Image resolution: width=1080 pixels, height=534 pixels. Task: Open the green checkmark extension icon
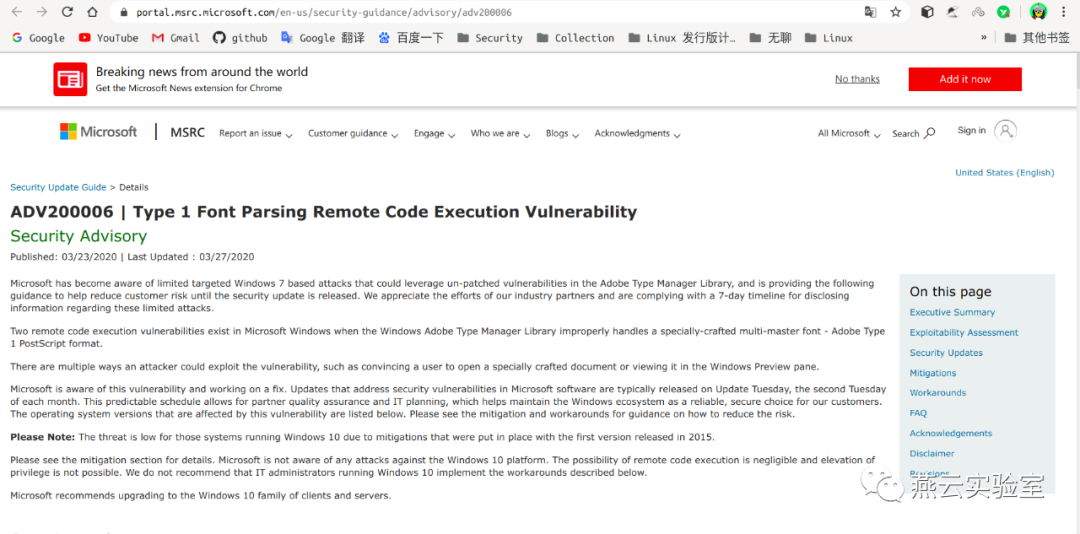click(x=1004, y=12)
